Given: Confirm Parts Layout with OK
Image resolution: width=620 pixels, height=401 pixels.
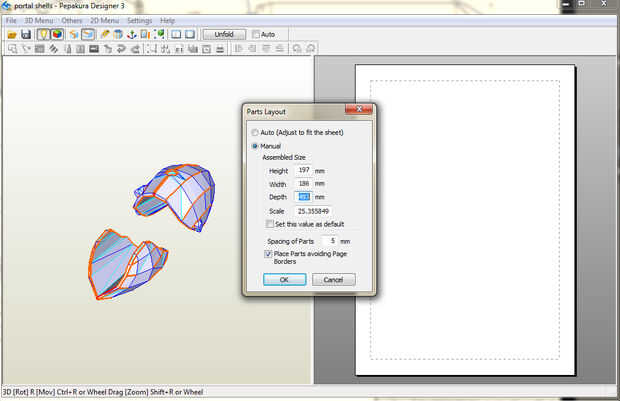Looking at the screenshot, I should [x=284, y=280].
